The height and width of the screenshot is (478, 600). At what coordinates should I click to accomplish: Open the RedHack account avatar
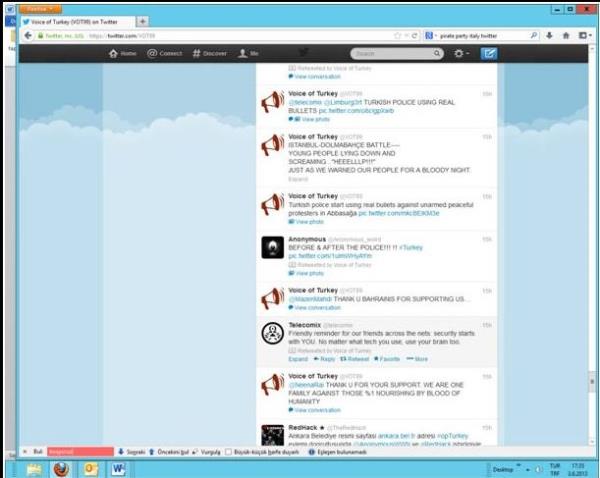coord(272,435)
